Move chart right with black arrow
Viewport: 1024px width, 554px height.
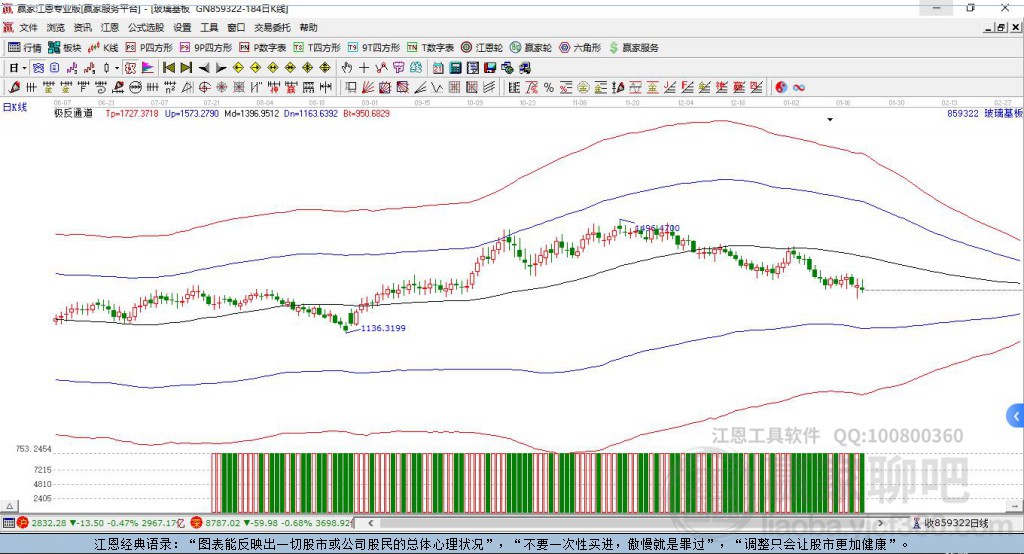(221, 68)
